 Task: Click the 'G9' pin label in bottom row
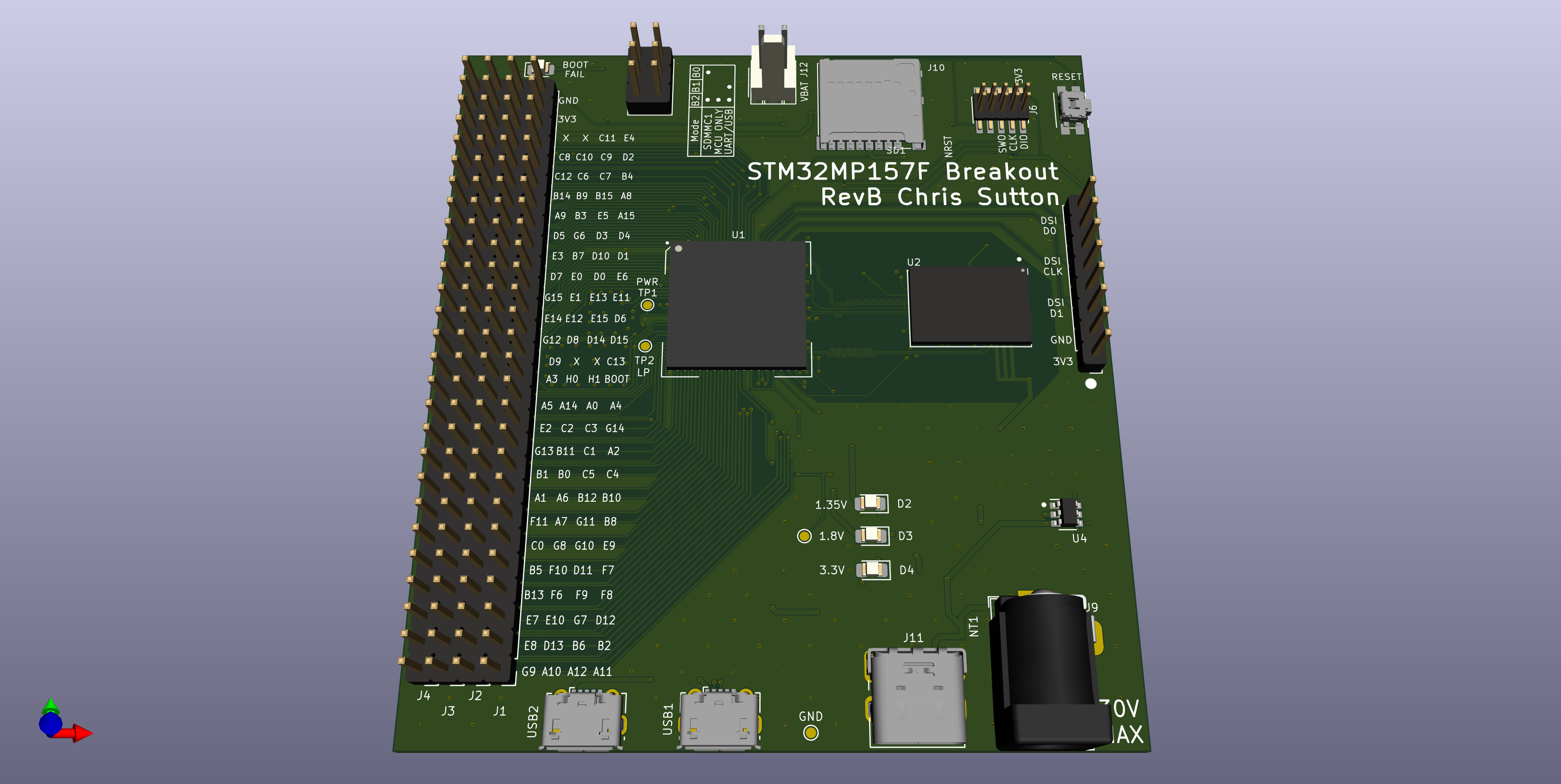(528, 671)
